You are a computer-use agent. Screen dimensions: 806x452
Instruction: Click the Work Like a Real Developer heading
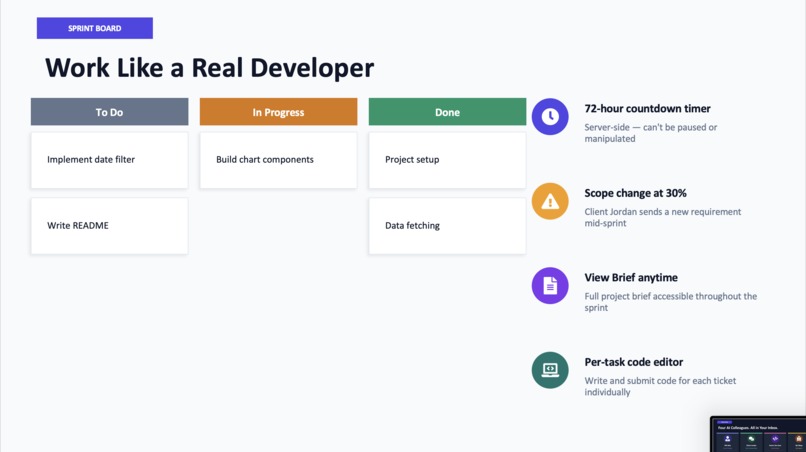pos(210,68)
